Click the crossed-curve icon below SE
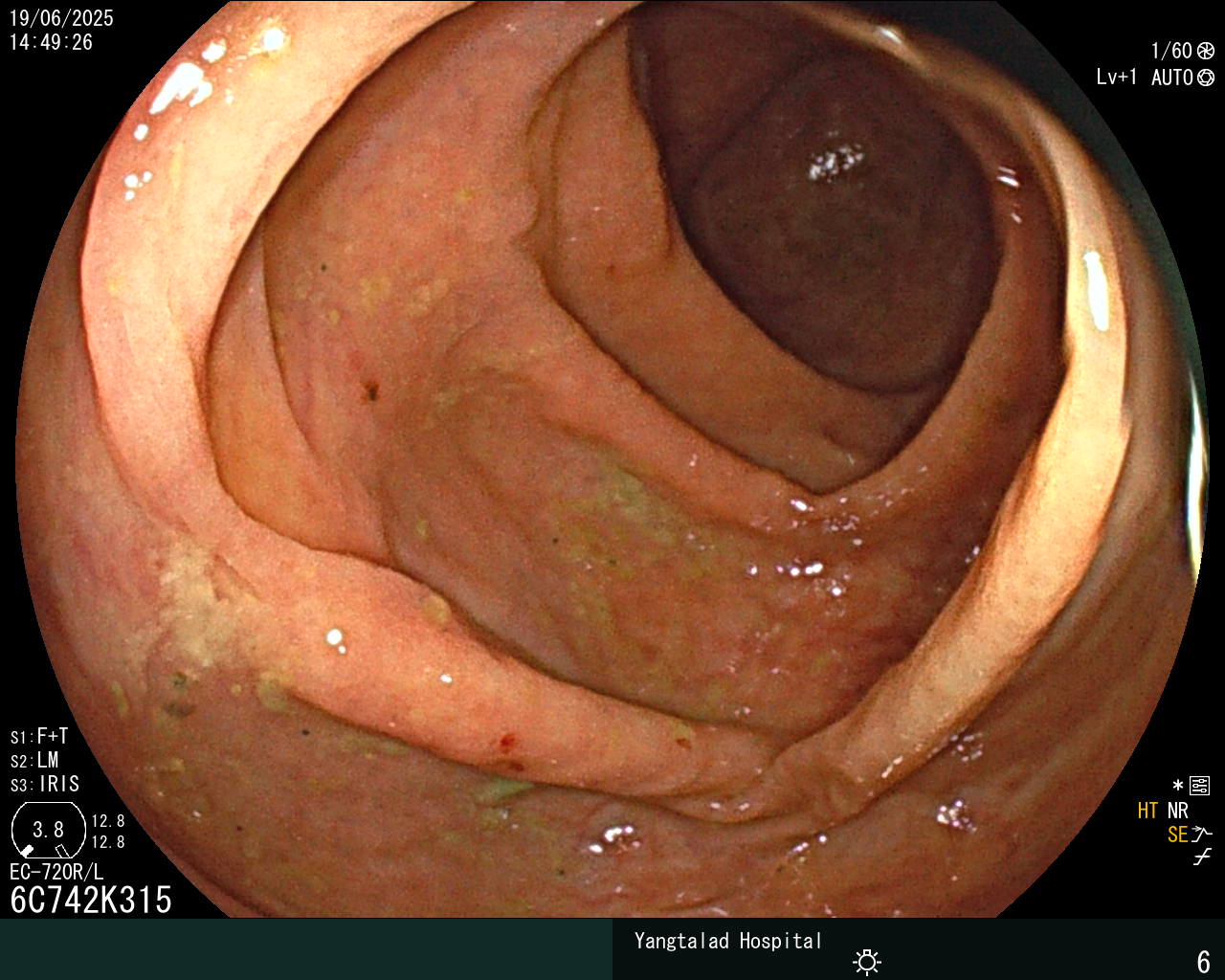 pos(1202,857)
